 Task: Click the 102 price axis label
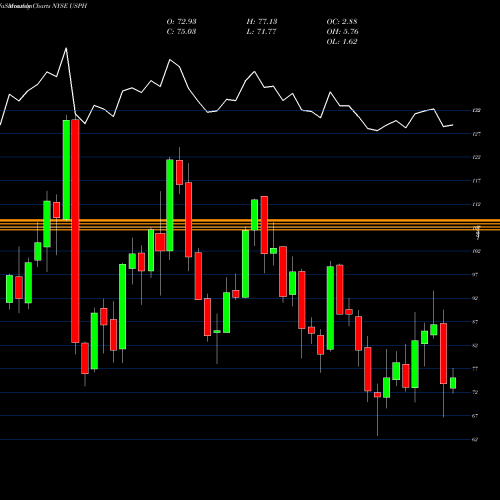(x=477, y=251)
